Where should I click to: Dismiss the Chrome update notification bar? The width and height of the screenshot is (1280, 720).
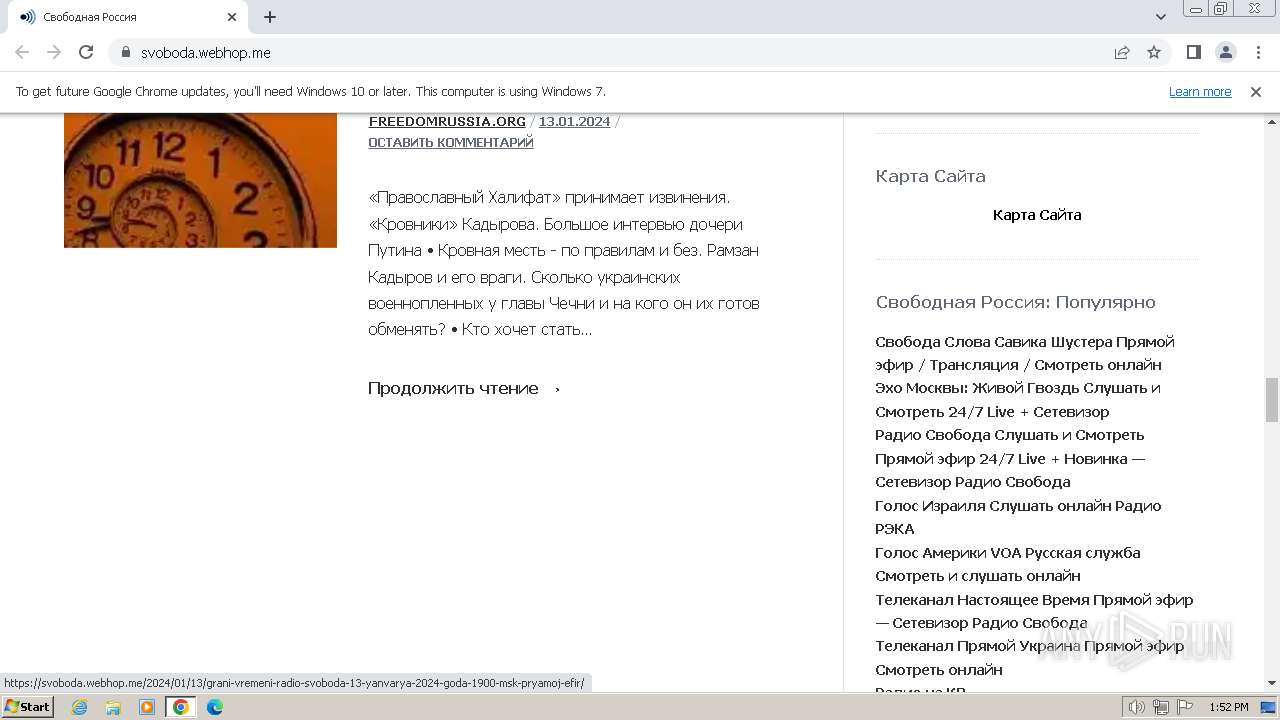coord(1256,91)
